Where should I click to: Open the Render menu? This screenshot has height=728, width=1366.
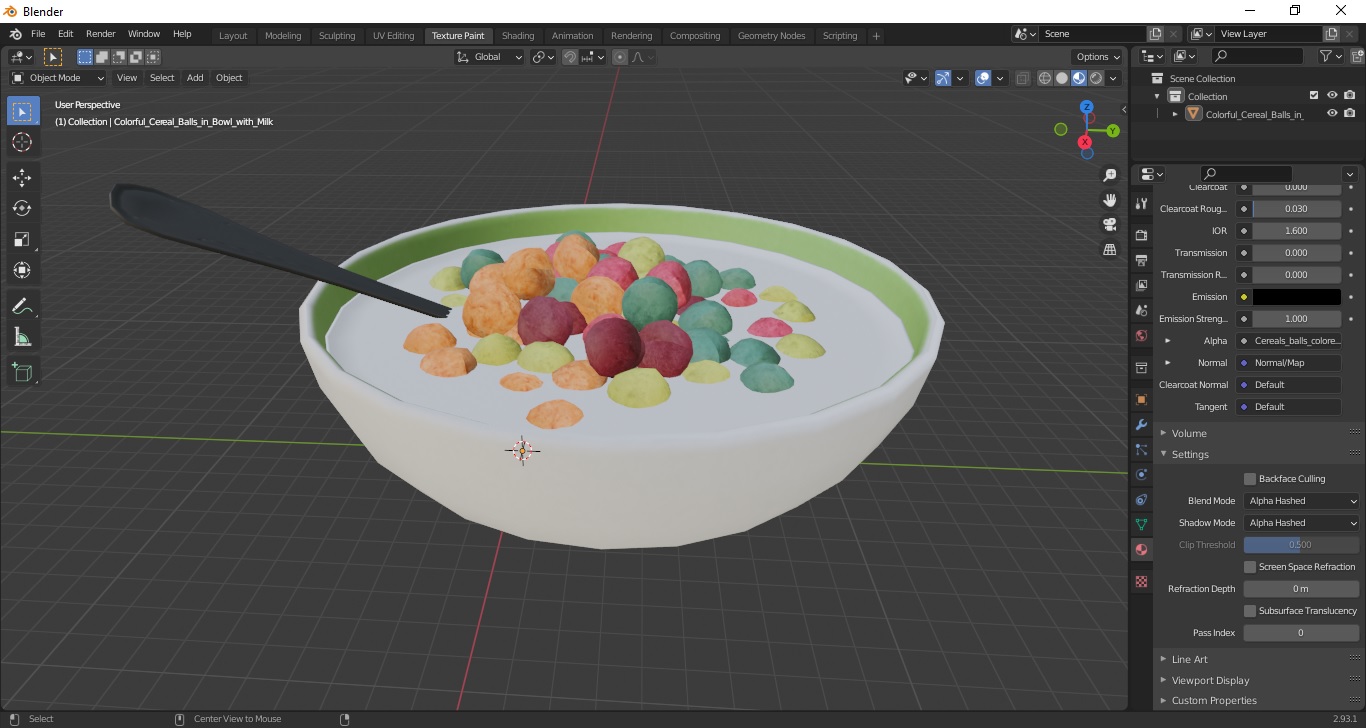(x=100, y=34)
